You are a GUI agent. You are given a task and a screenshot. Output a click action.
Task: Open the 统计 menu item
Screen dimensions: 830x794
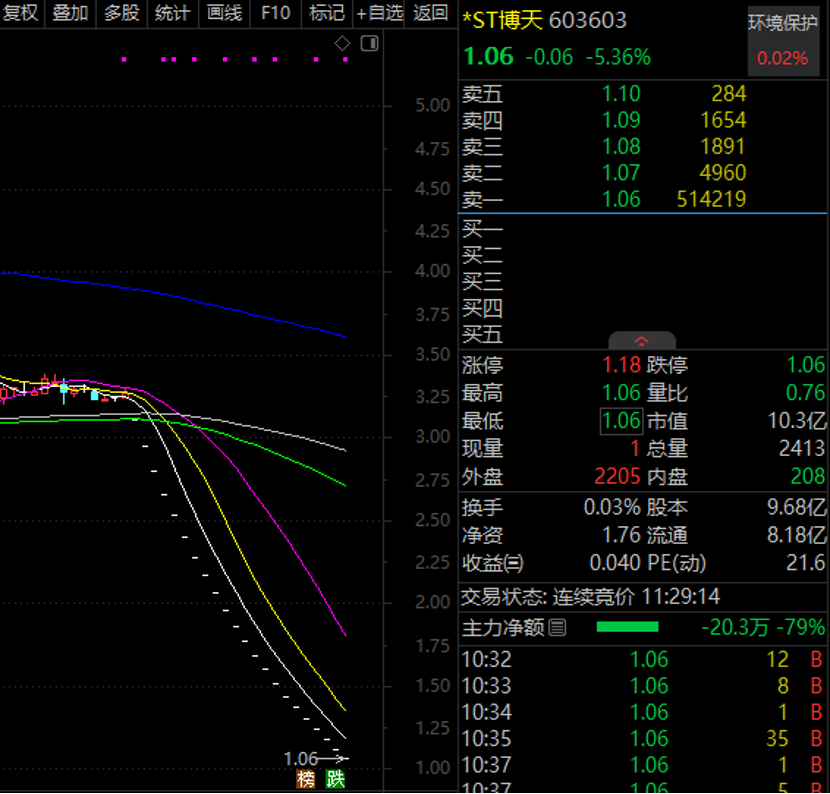click(x=173, y=13)
